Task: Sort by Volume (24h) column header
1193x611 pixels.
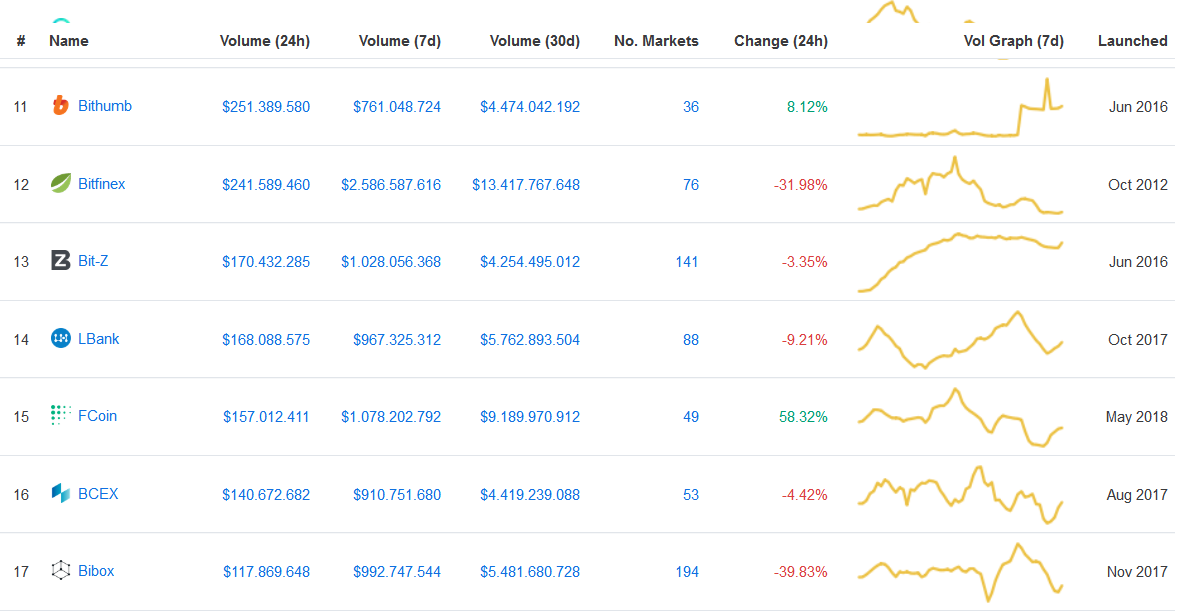Action: pyautogui.click(x=265, y=41)
